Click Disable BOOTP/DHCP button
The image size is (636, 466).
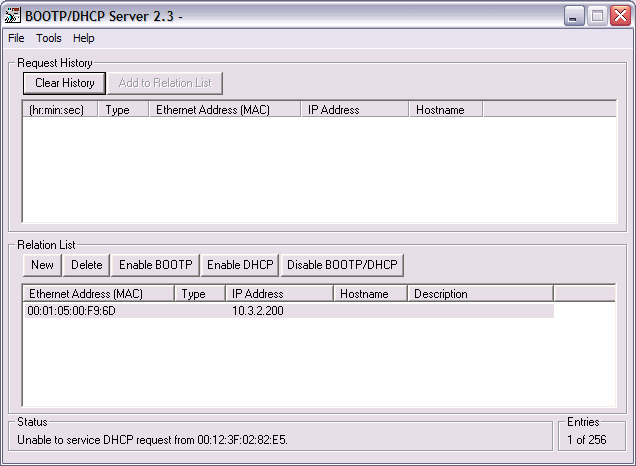342,265
